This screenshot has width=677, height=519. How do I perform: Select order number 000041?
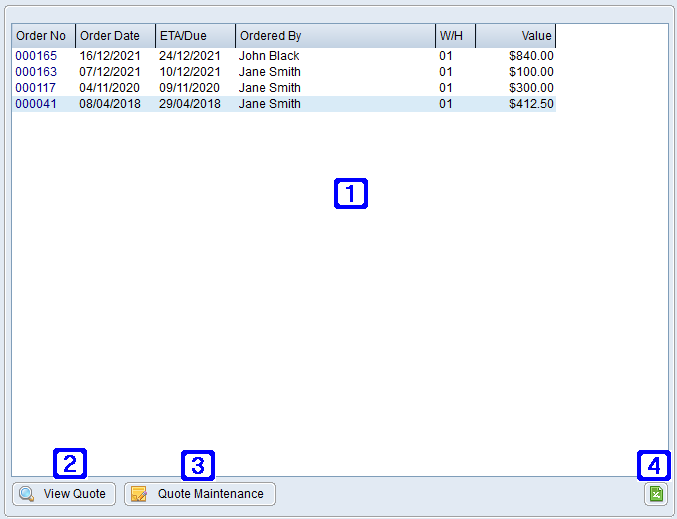click(x=35, y=104)
